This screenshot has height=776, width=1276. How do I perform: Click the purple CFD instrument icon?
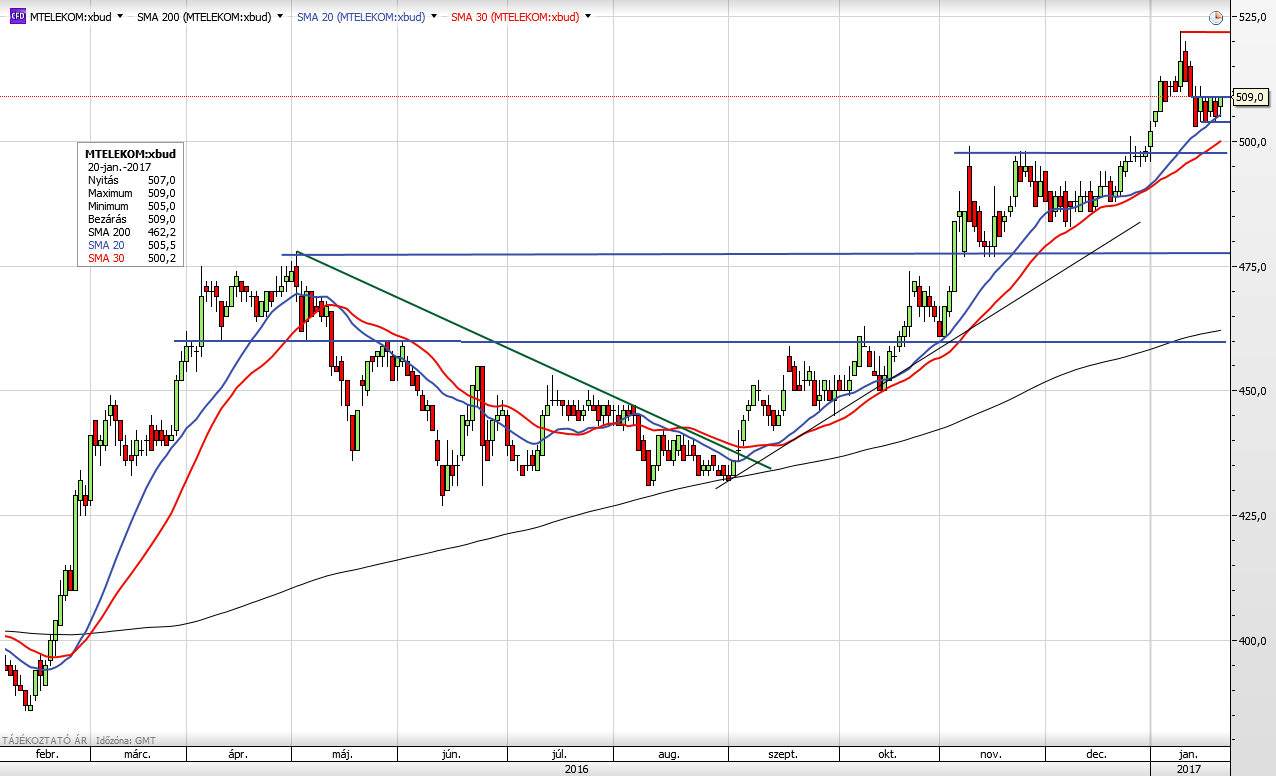[x=17, y=17]
